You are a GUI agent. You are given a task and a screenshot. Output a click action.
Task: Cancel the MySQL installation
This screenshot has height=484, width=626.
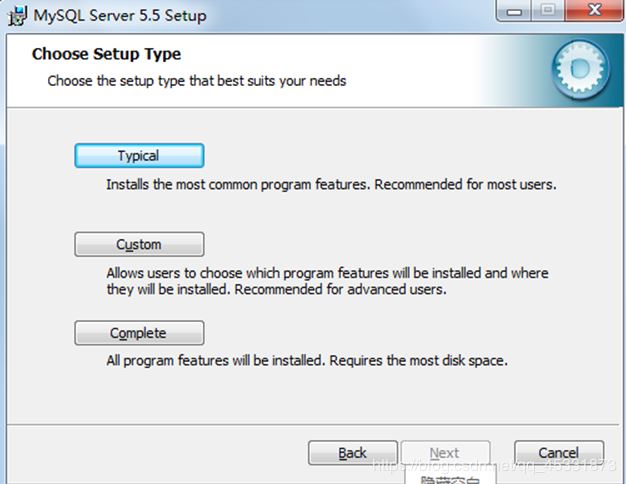point(559,453)
